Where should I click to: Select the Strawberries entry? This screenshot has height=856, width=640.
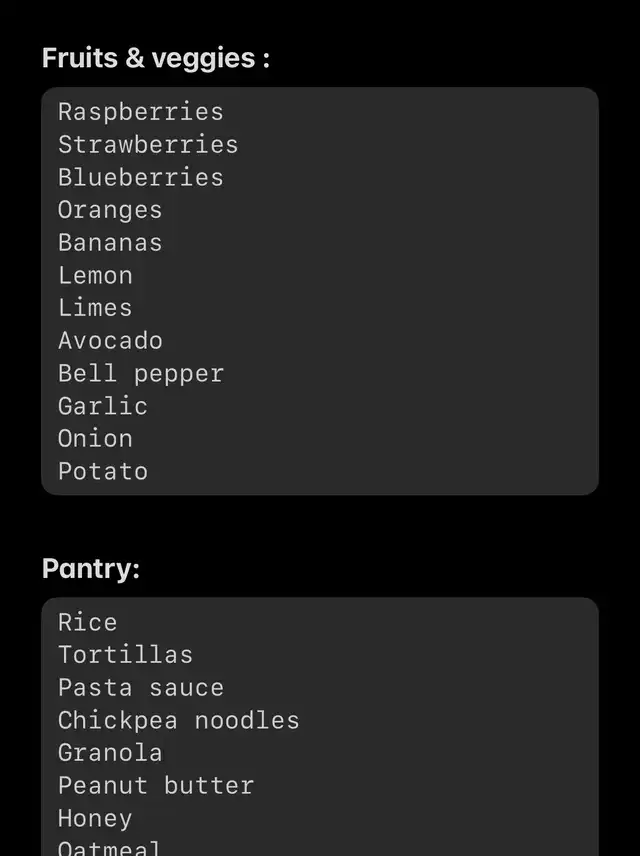pos(148,145)
